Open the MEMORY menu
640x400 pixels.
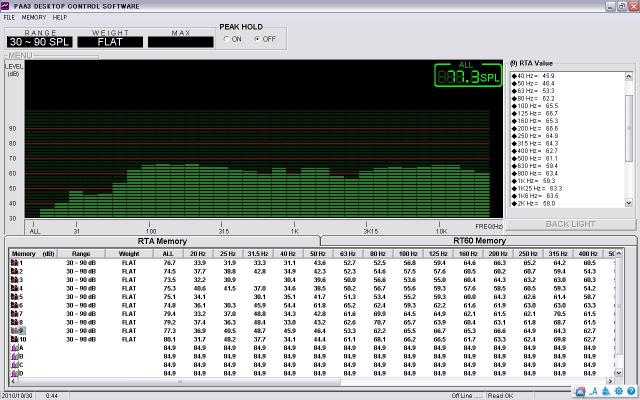(33, 18)
